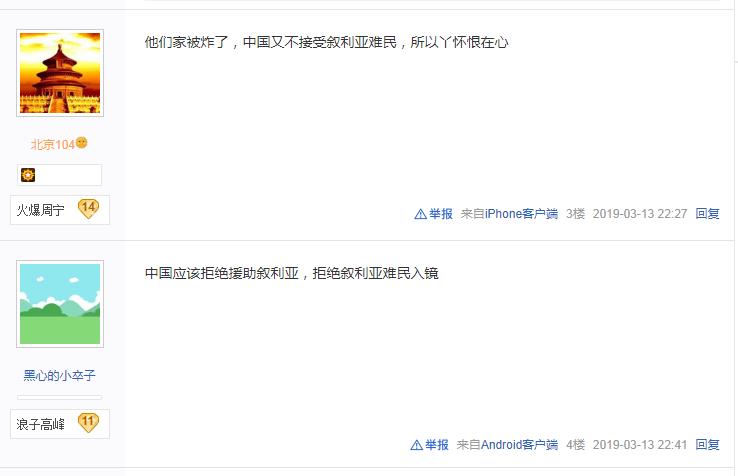Report the 3楼 post via 举报

[441, 214]
